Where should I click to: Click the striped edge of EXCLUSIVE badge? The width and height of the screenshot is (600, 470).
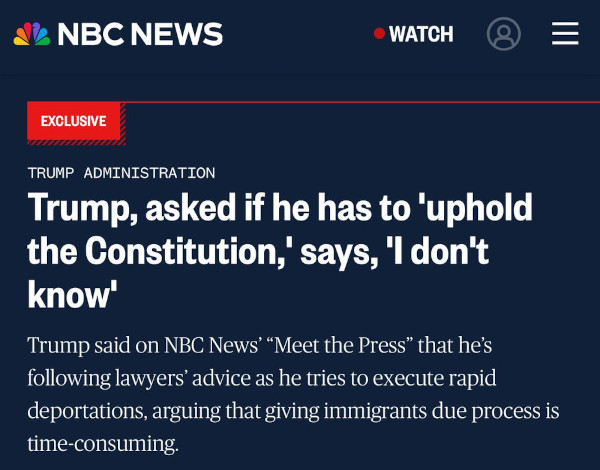[123, 123]
